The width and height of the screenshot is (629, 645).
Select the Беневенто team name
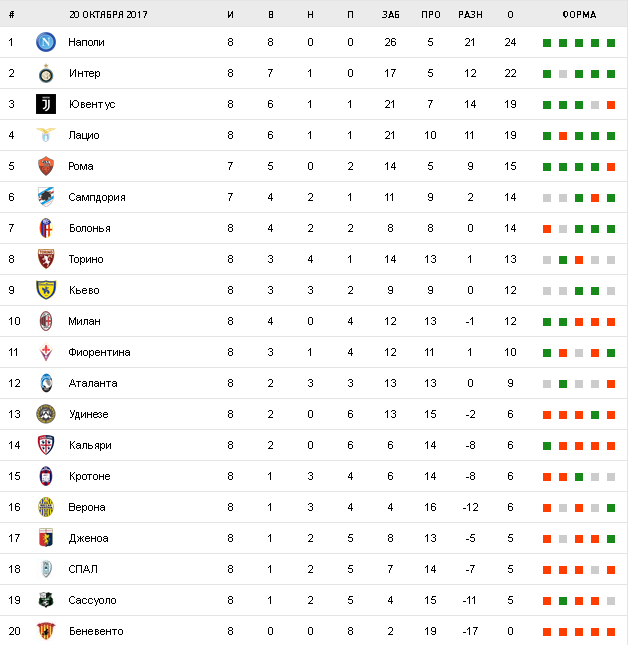(95, 631)
